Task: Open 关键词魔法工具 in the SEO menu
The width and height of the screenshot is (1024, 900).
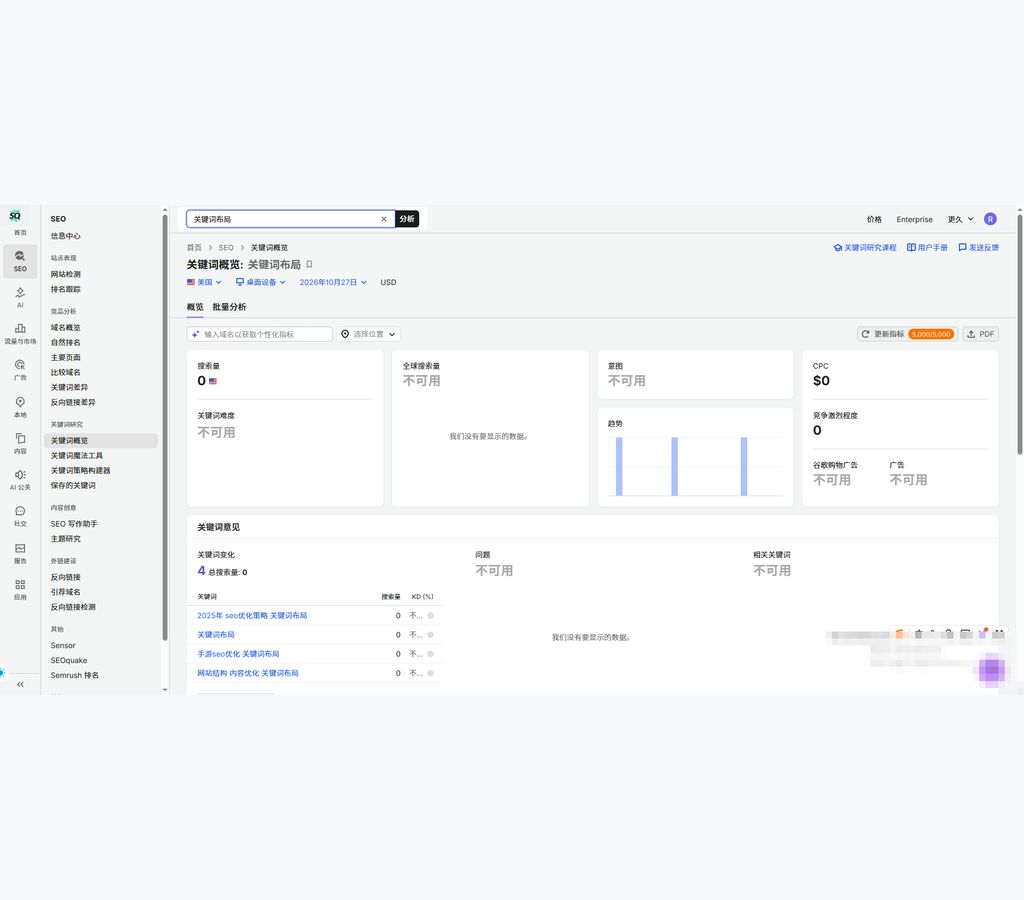Action: coord(76,455)
